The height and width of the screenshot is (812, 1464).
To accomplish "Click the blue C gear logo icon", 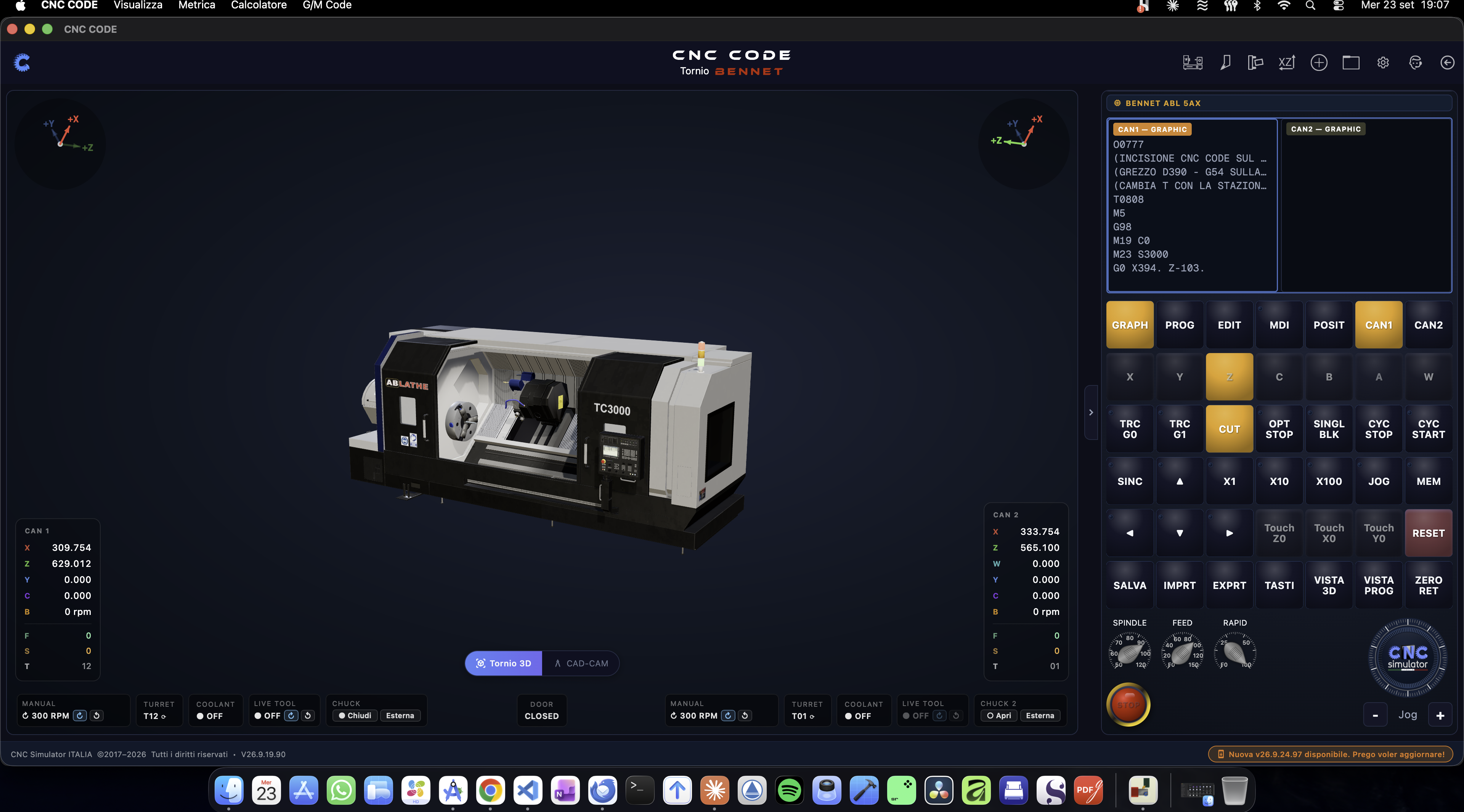I will 22,63.
